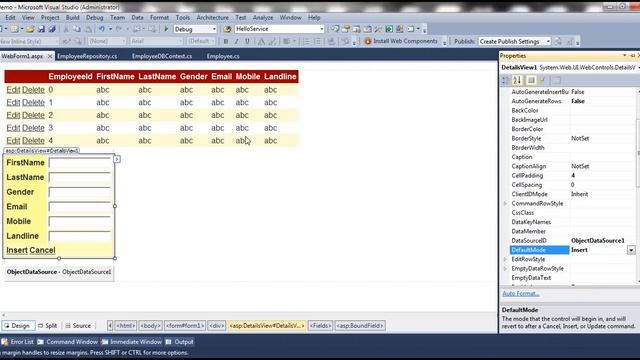Open the HelloService find dropdown
This screenshot has height=360, width=640.
[322, 29]
